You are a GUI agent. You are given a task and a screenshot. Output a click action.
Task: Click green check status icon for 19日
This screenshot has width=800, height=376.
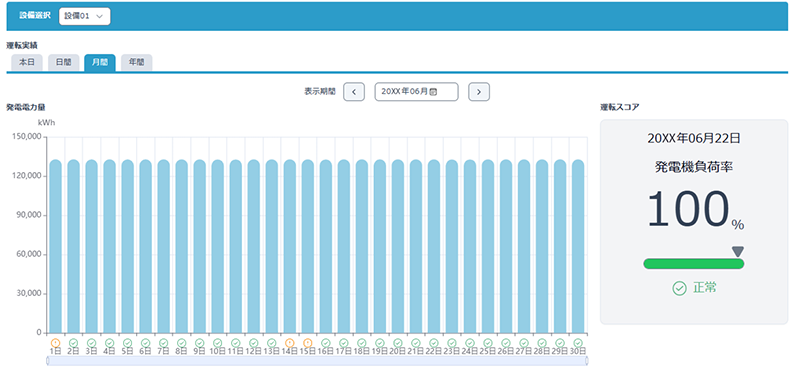(x=380, y=343)
